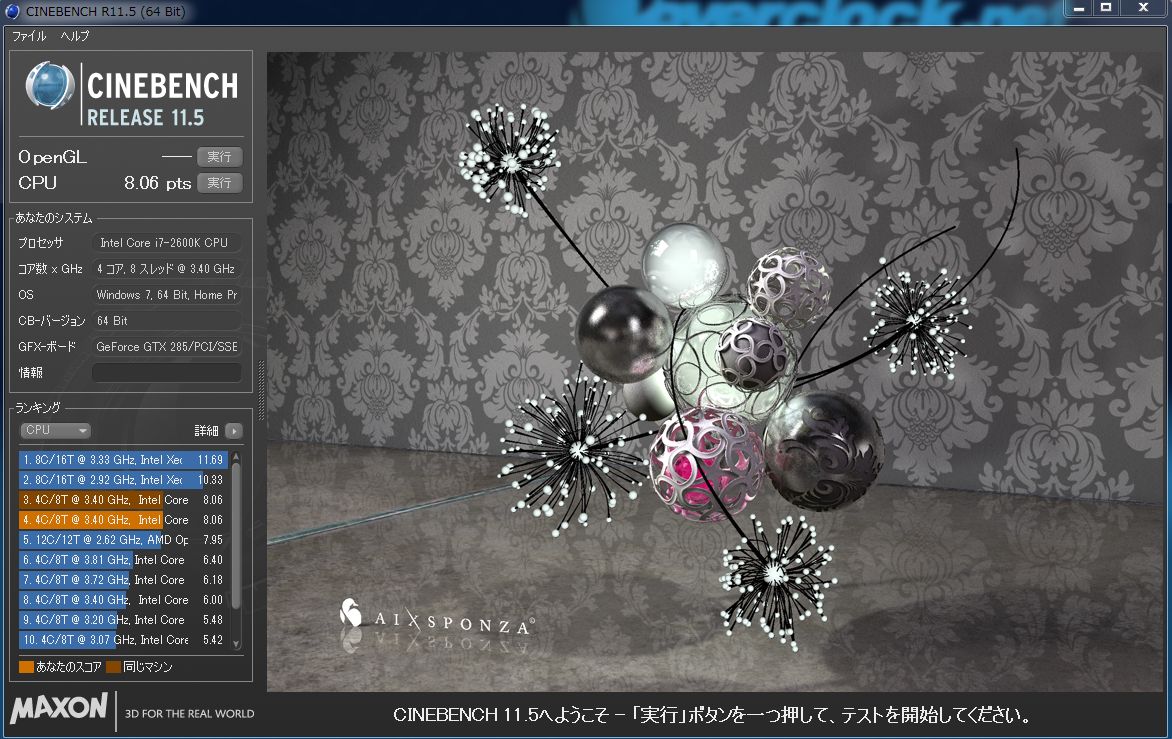Click the Cinebench title bar app icon

pos(12,11)
